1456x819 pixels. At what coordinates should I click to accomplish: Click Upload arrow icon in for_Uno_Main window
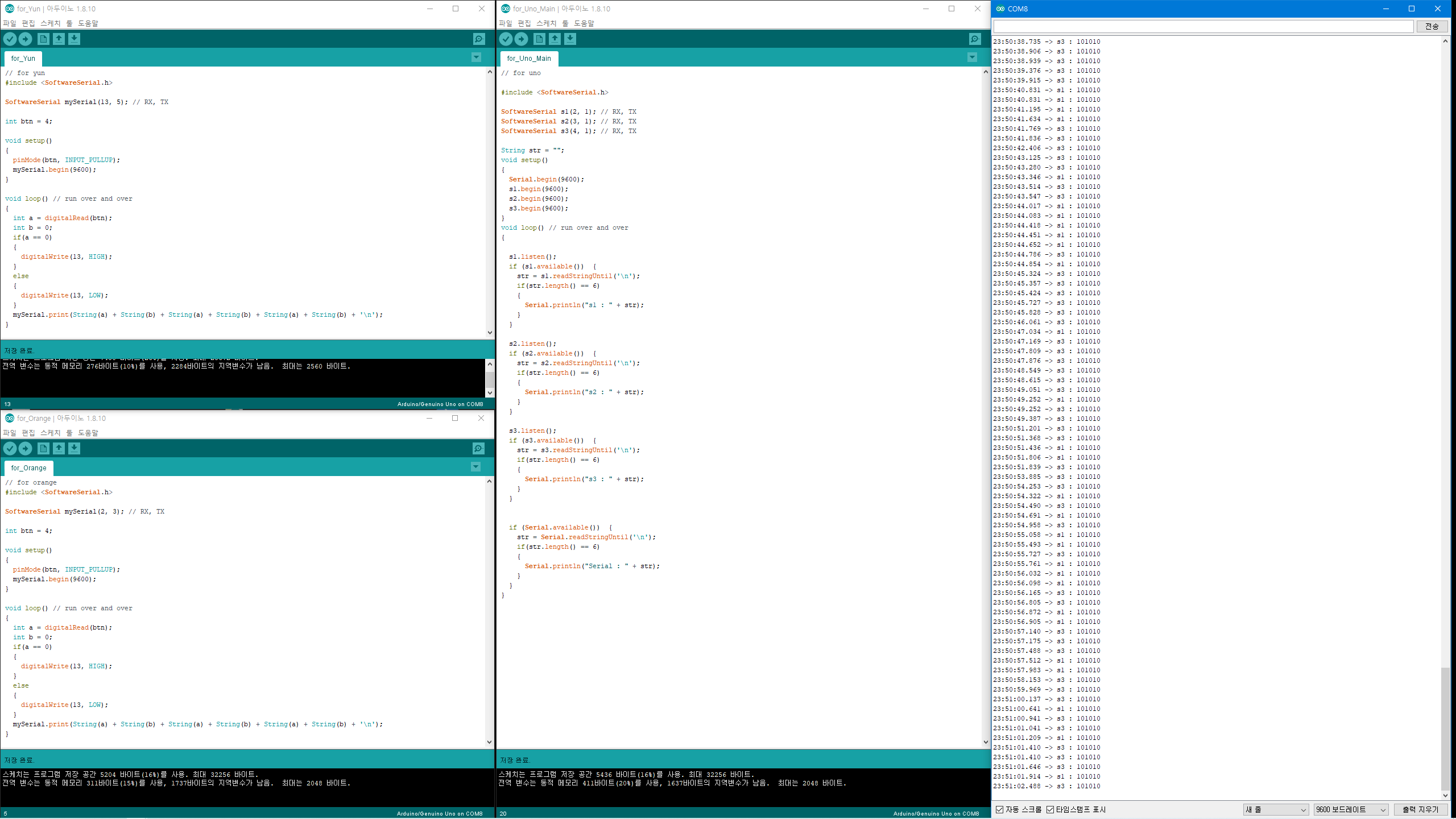(521, 39)
